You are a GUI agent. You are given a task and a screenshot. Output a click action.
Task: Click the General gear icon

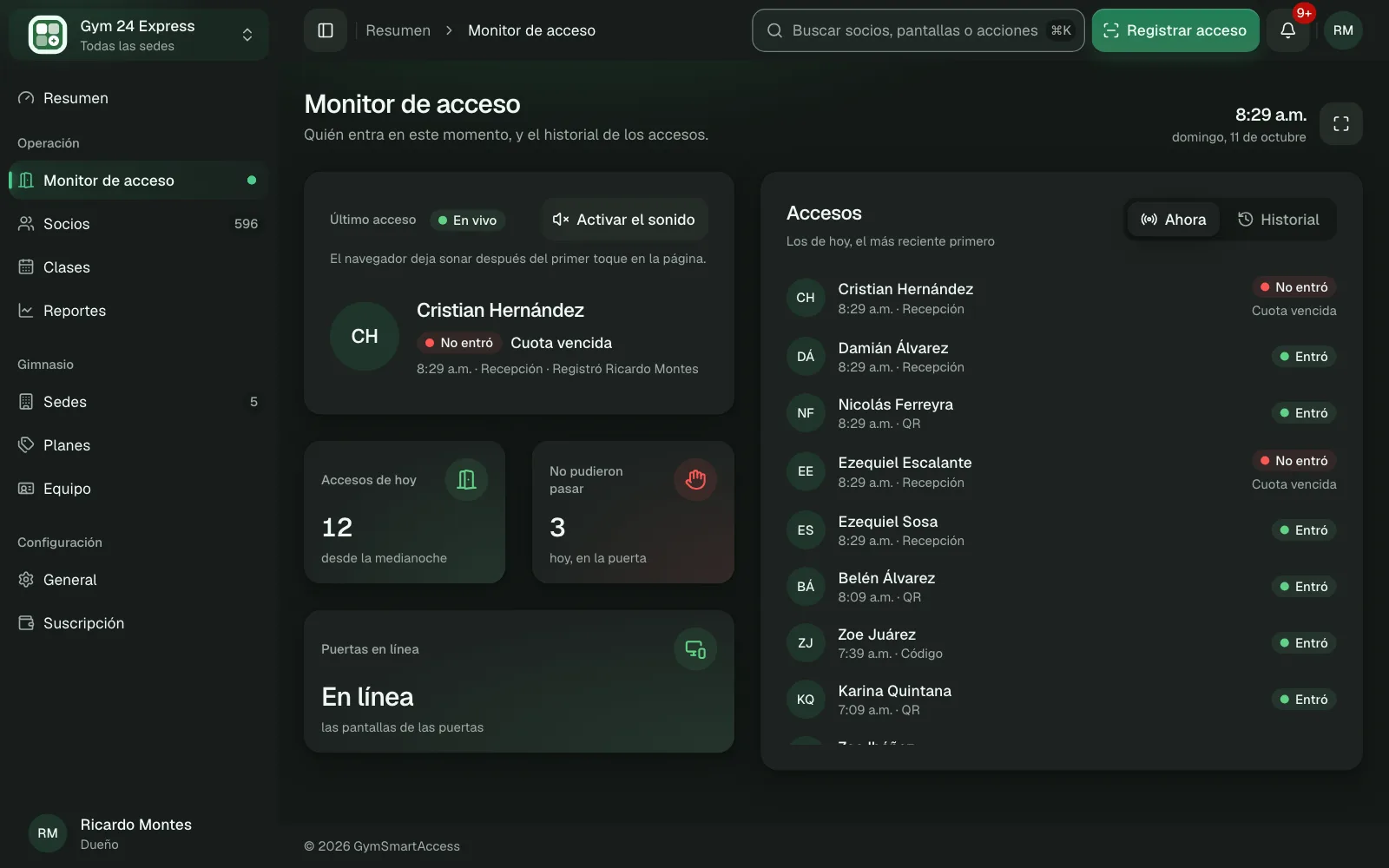(x=26, y=580)
